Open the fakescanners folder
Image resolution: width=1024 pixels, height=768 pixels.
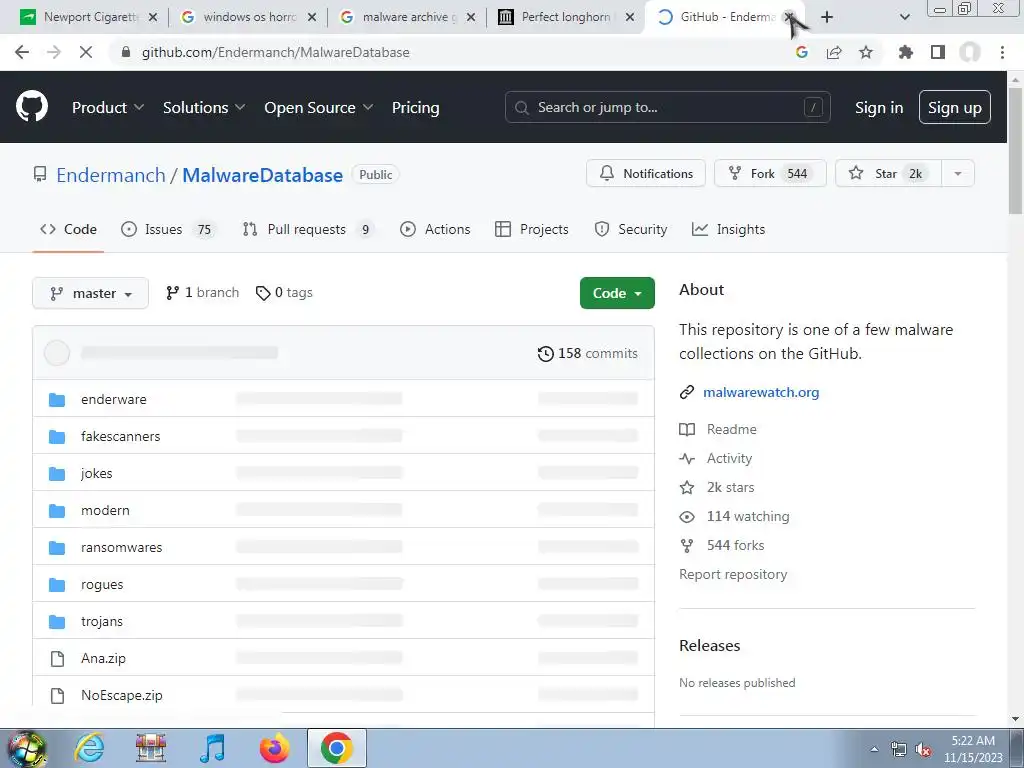click(x=120, y=436)
